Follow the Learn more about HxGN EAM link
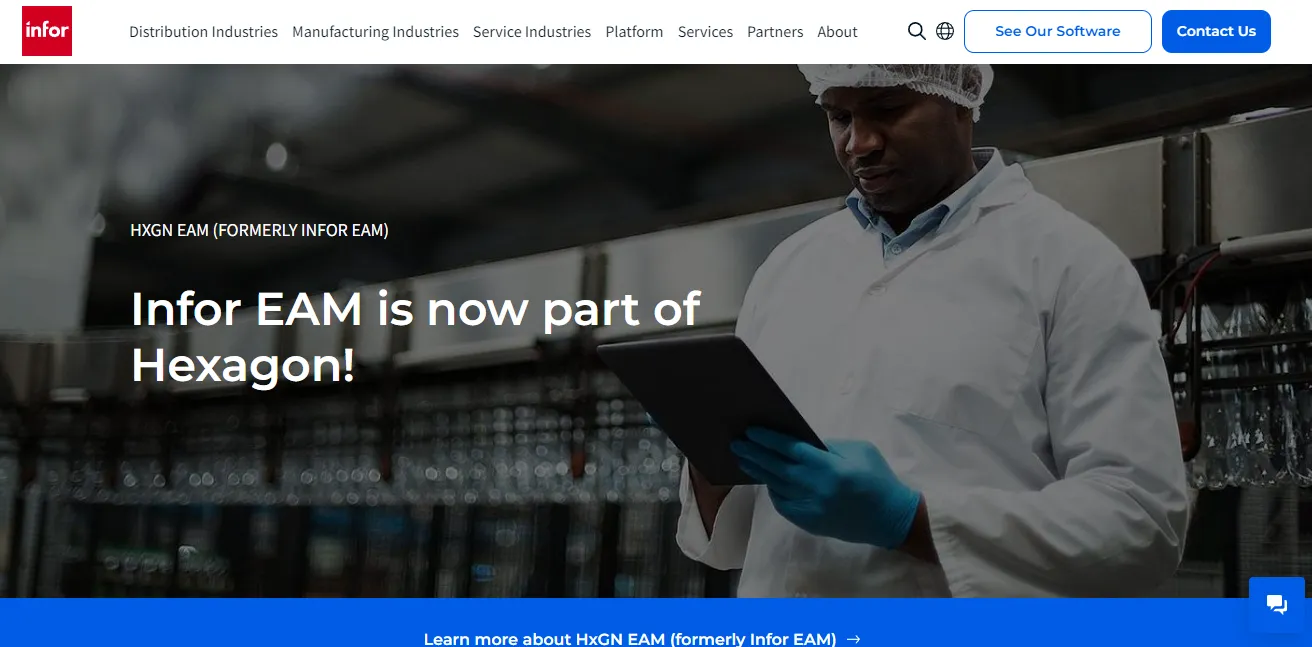The width and height of the screenshot is (1312, 647). pos(630,639)
